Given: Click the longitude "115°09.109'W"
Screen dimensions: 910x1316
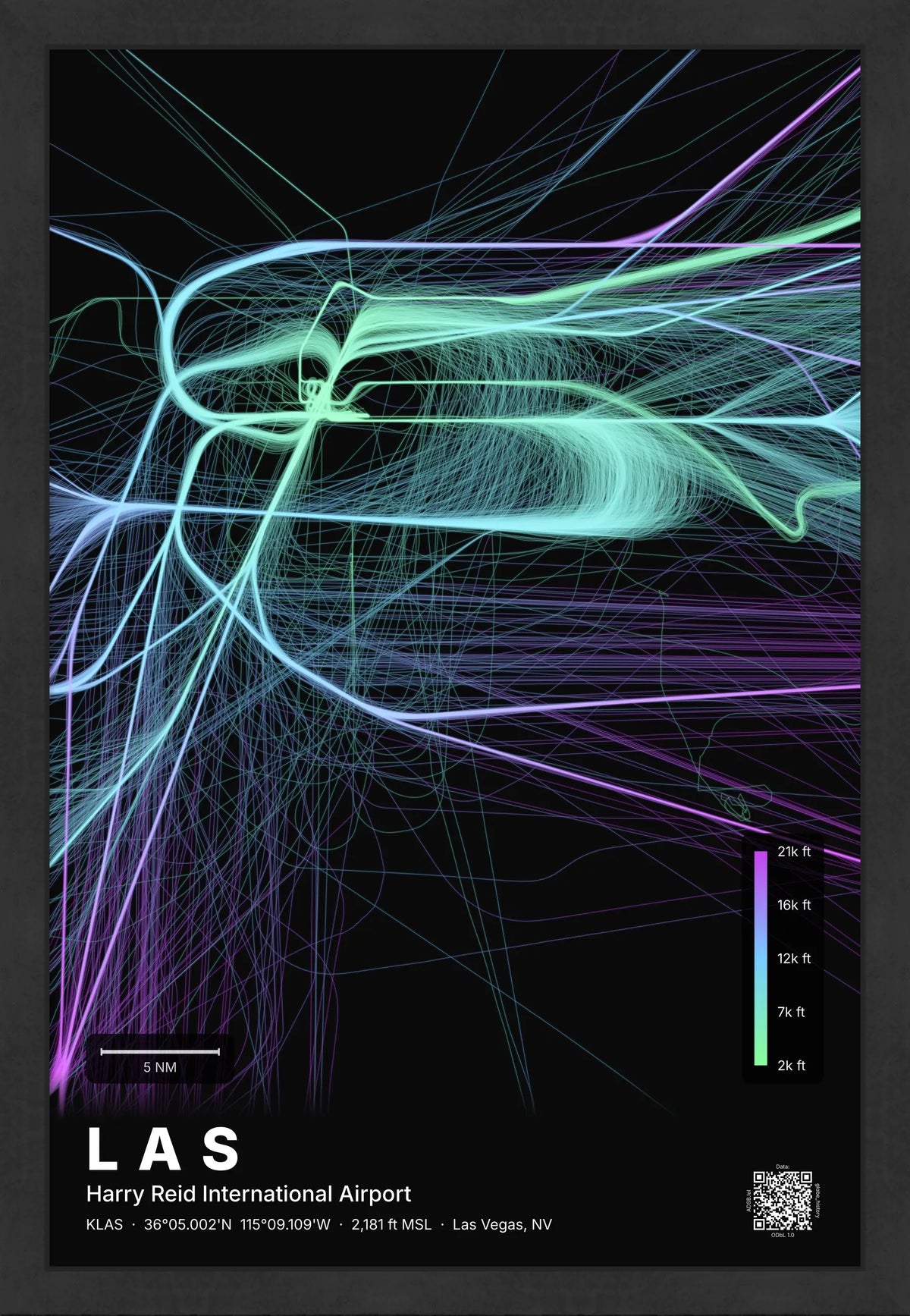Looking at the screenshot, I should [x=286, y=1224].
